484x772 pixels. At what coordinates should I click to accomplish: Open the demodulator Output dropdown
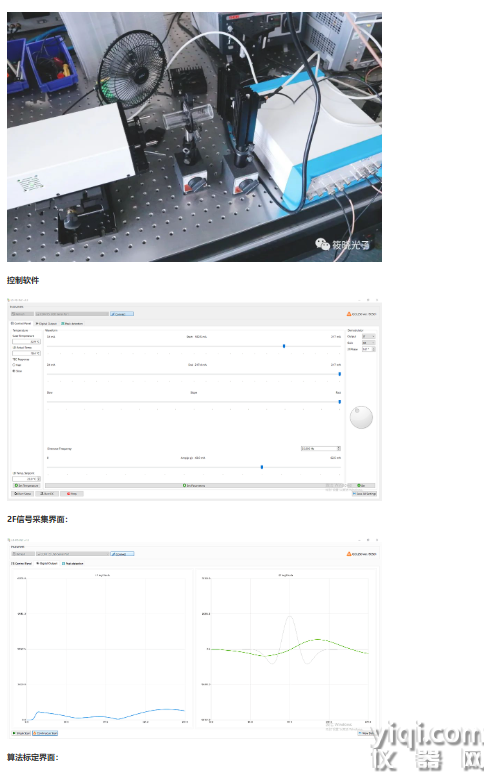369,336
